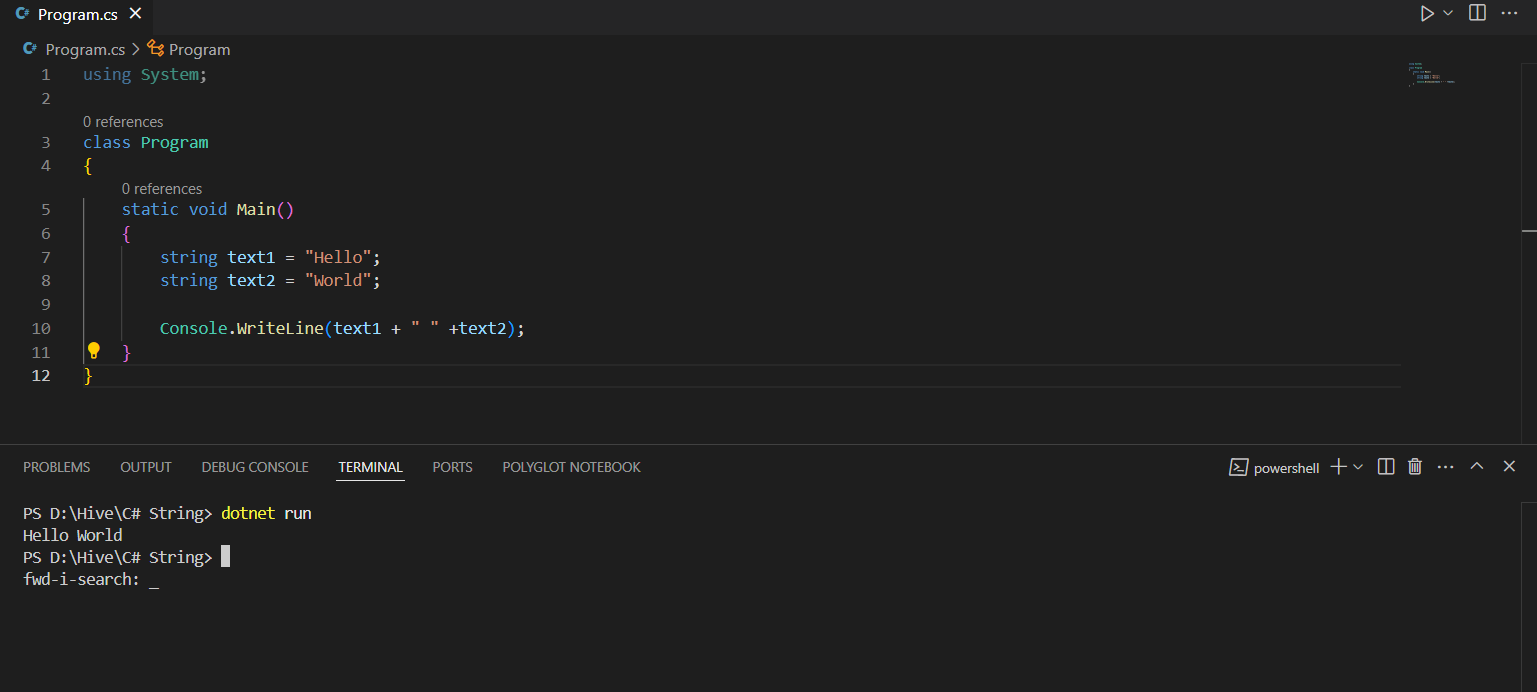Open the PORTS tab
Screen dimensions: 1537x692
[x=452, y=467]
